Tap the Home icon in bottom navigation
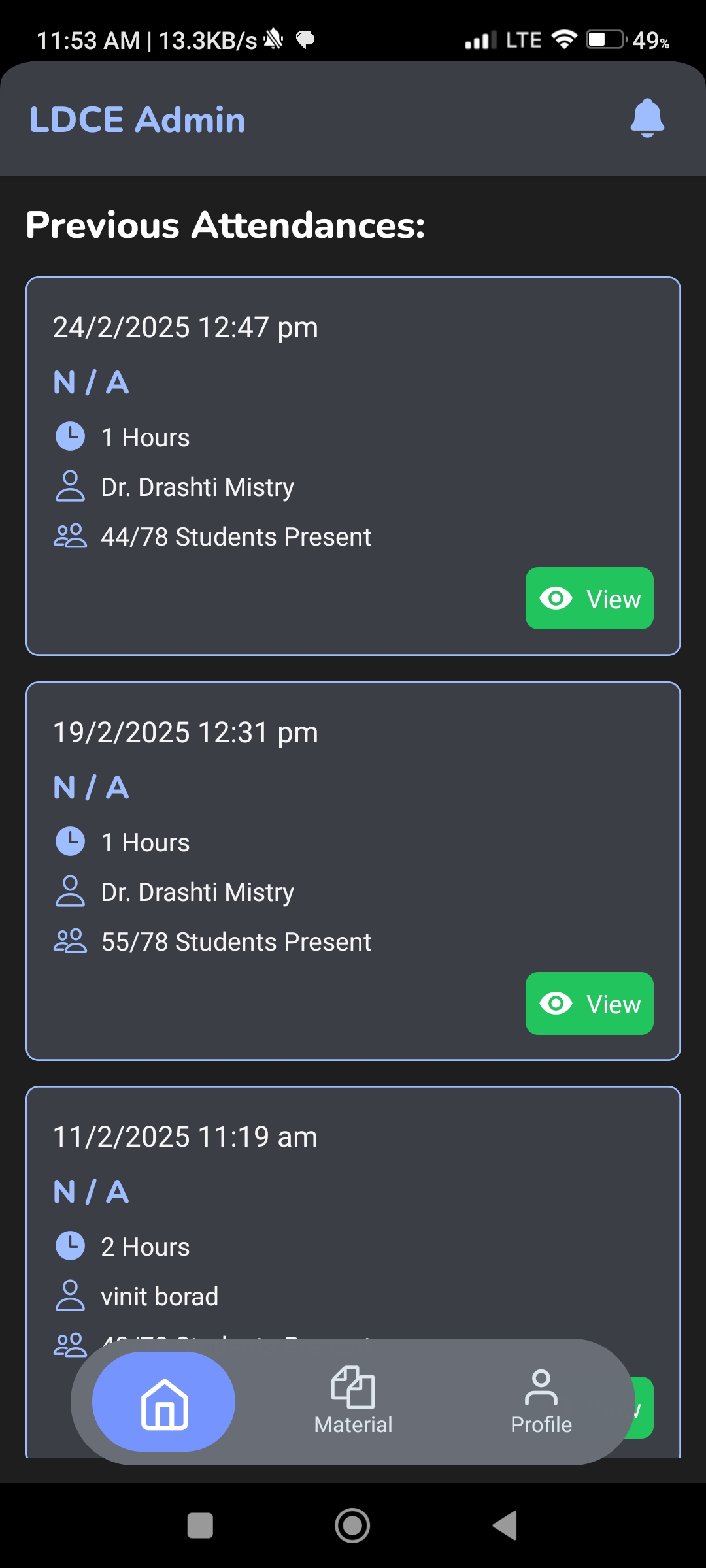706x1568 pixels. pyautogui.click(x=164, y=1402)
